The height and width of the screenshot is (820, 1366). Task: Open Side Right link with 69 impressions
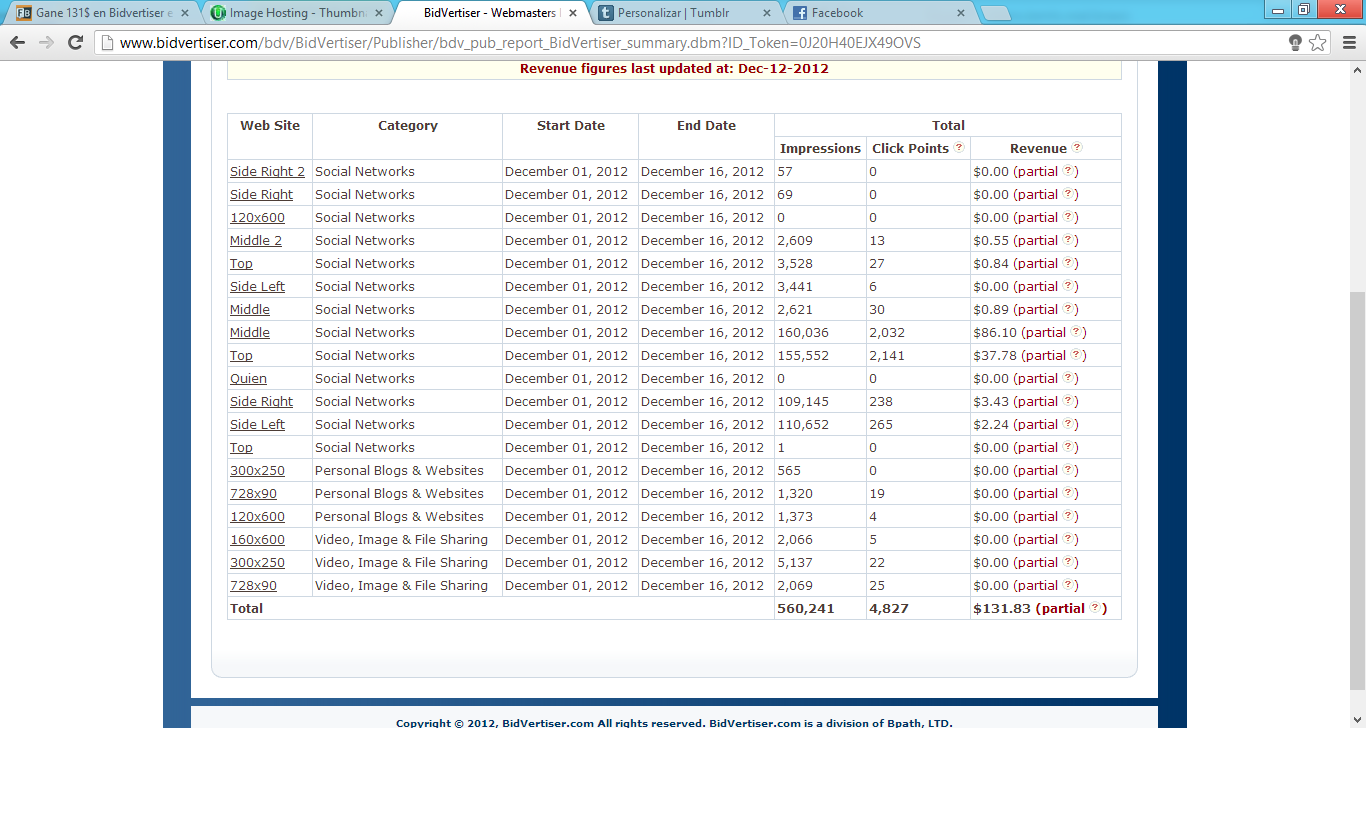261,195
